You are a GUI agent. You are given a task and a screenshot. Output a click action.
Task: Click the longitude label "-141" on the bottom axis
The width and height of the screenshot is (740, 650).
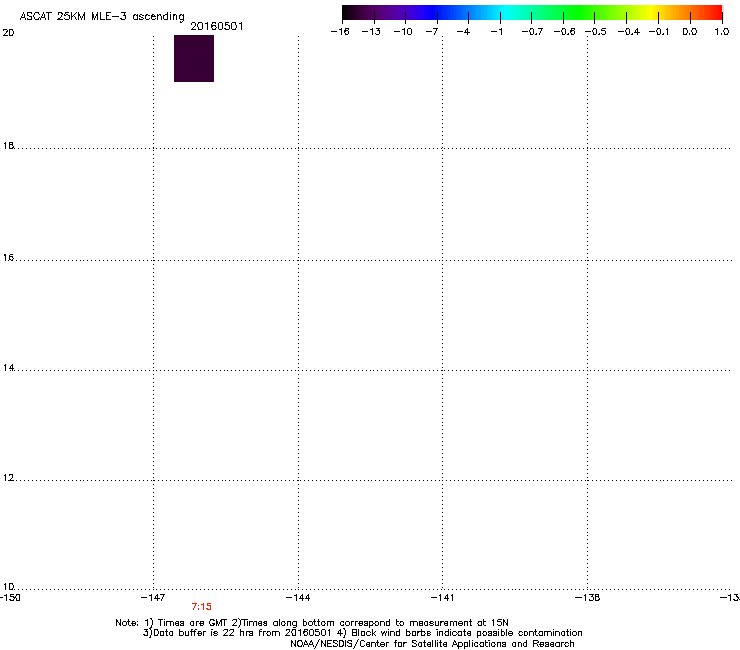(442, 598)
